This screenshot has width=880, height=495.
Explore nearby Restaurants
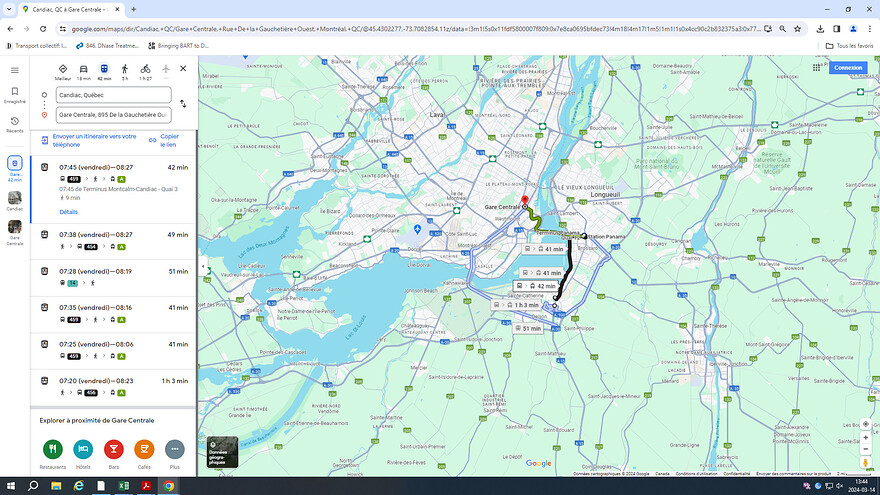click(53, 454)
